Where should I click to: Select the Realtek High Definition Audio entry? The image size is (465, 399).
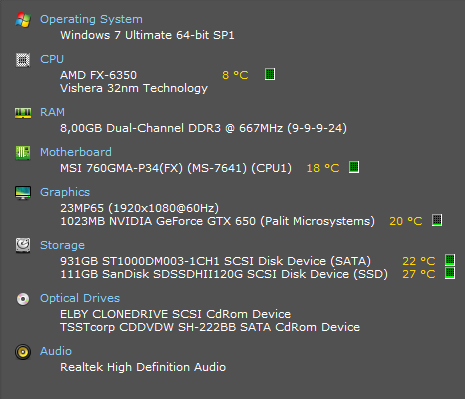click(x=143, y=367)
